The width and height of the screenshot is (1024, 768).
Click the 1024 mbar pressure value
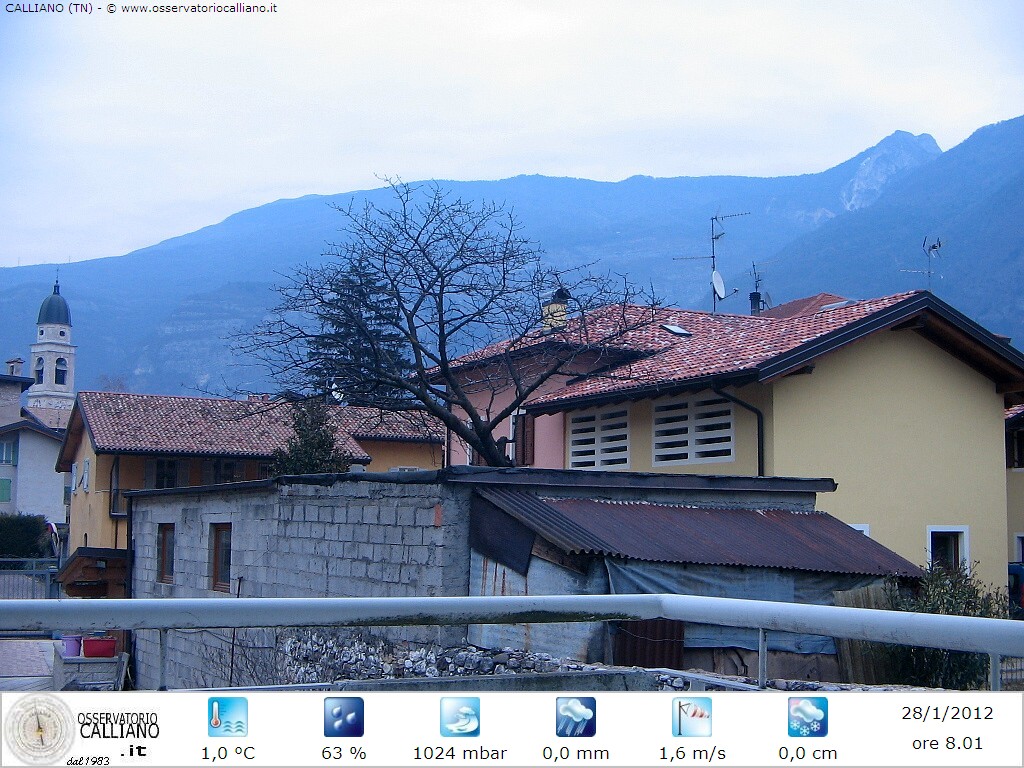[460, 753]
